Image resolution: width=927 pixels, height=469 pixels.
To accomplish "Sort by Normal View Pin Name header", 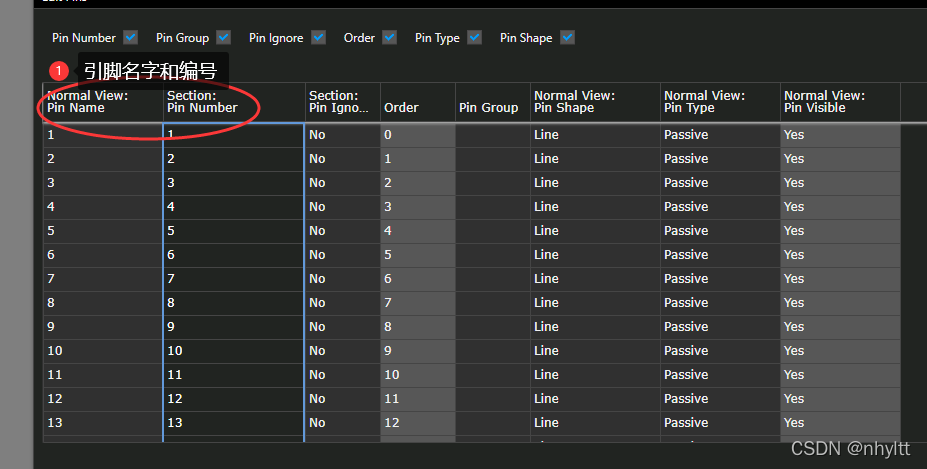I will click(x=102, y=102).
